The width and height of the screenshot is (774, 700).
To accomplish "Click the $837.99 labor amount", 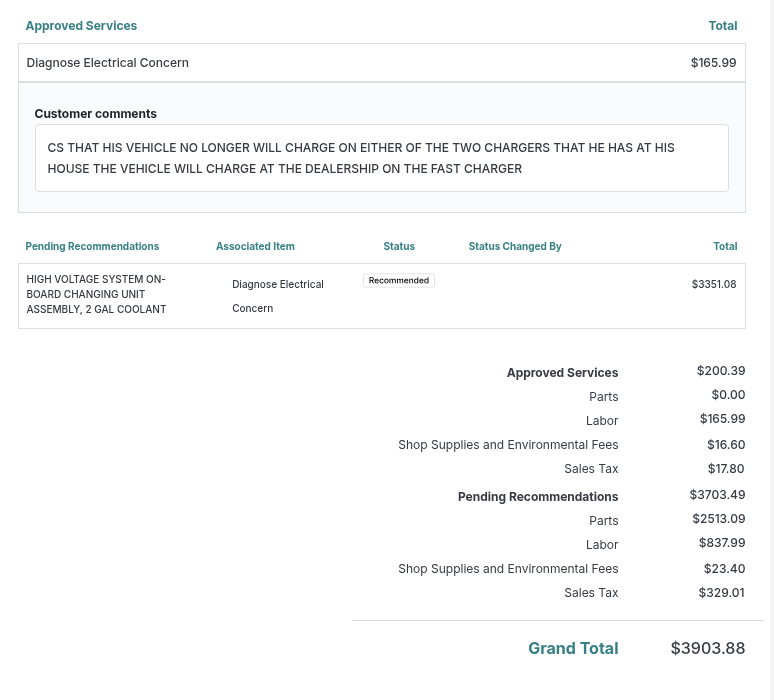I will pyautogui.click(x=721, y=543).
